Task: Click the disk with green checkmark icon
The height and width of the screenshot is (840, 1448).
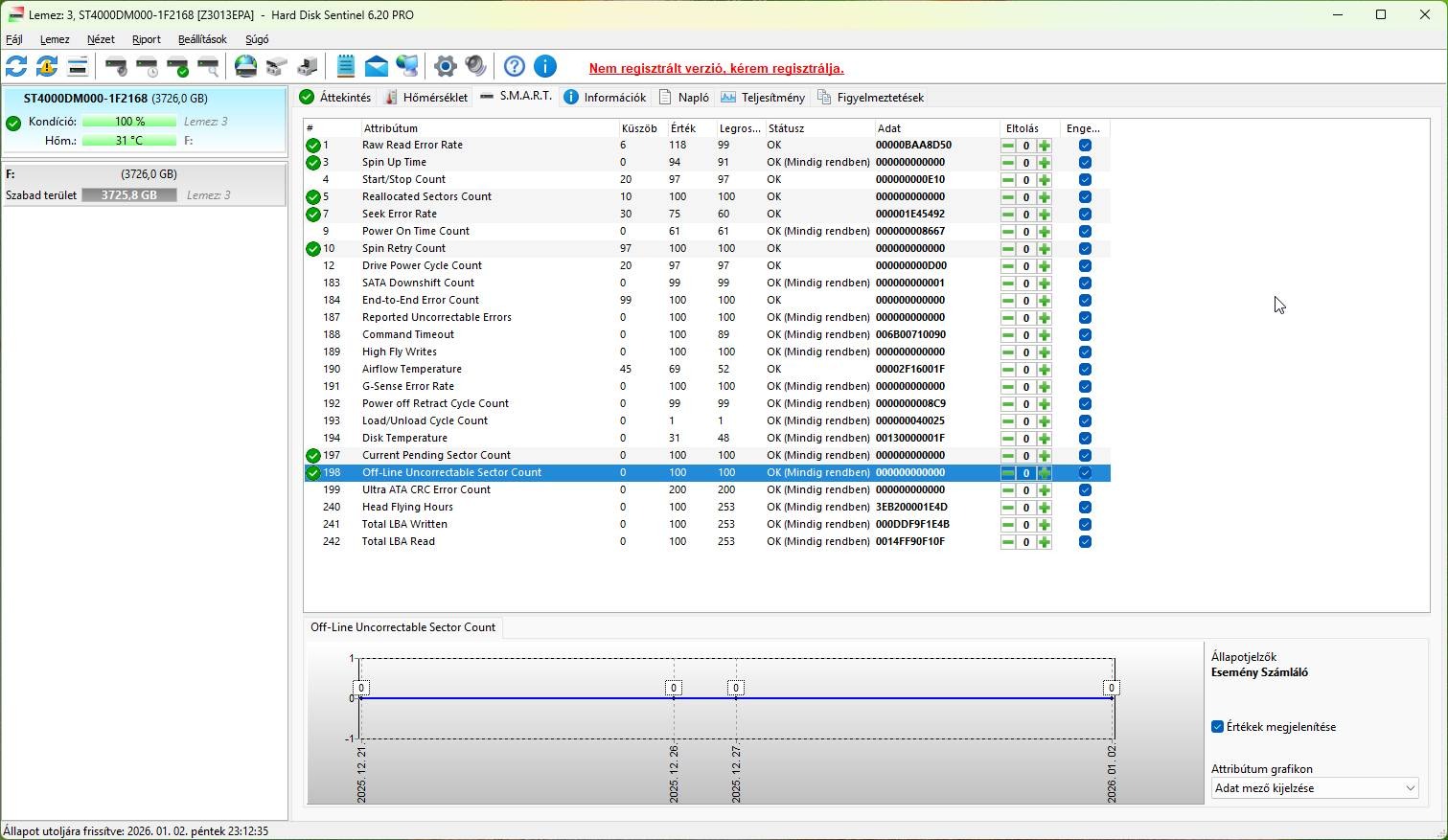Action: tap(177, 66)
